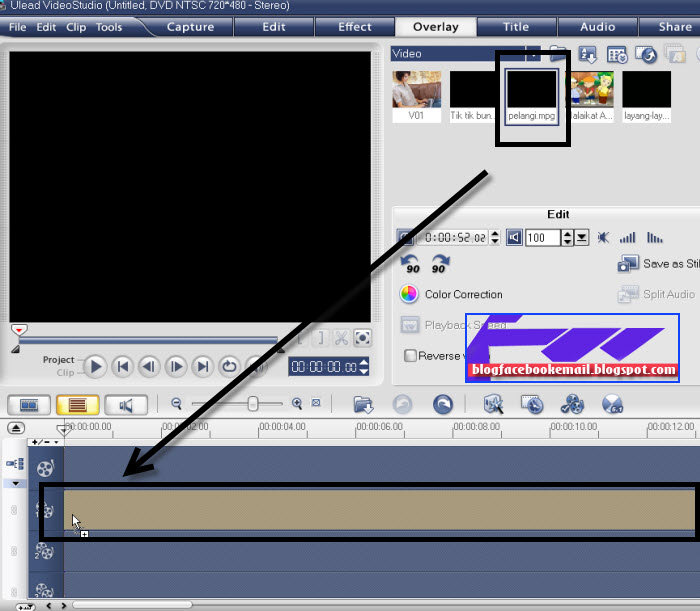Toggle the Repeat playback button

pos(229,367)
